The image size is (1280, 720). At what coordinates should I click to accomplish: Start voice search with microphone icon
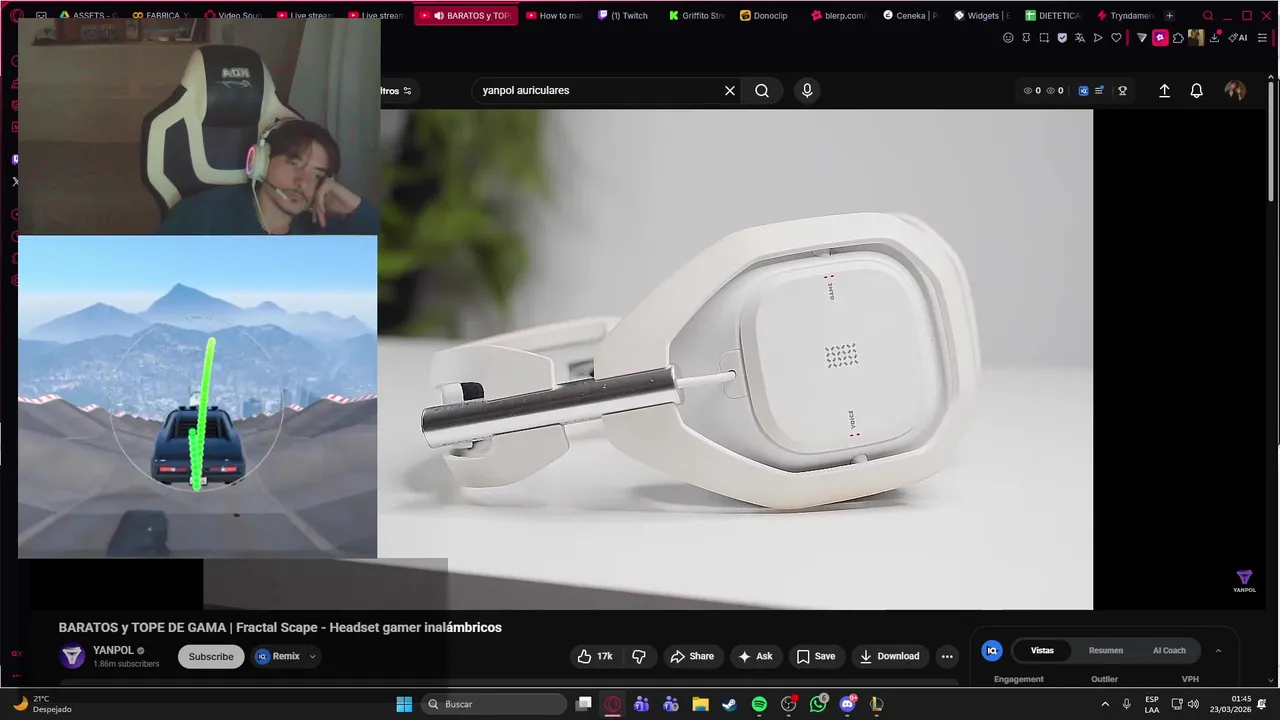807,91
